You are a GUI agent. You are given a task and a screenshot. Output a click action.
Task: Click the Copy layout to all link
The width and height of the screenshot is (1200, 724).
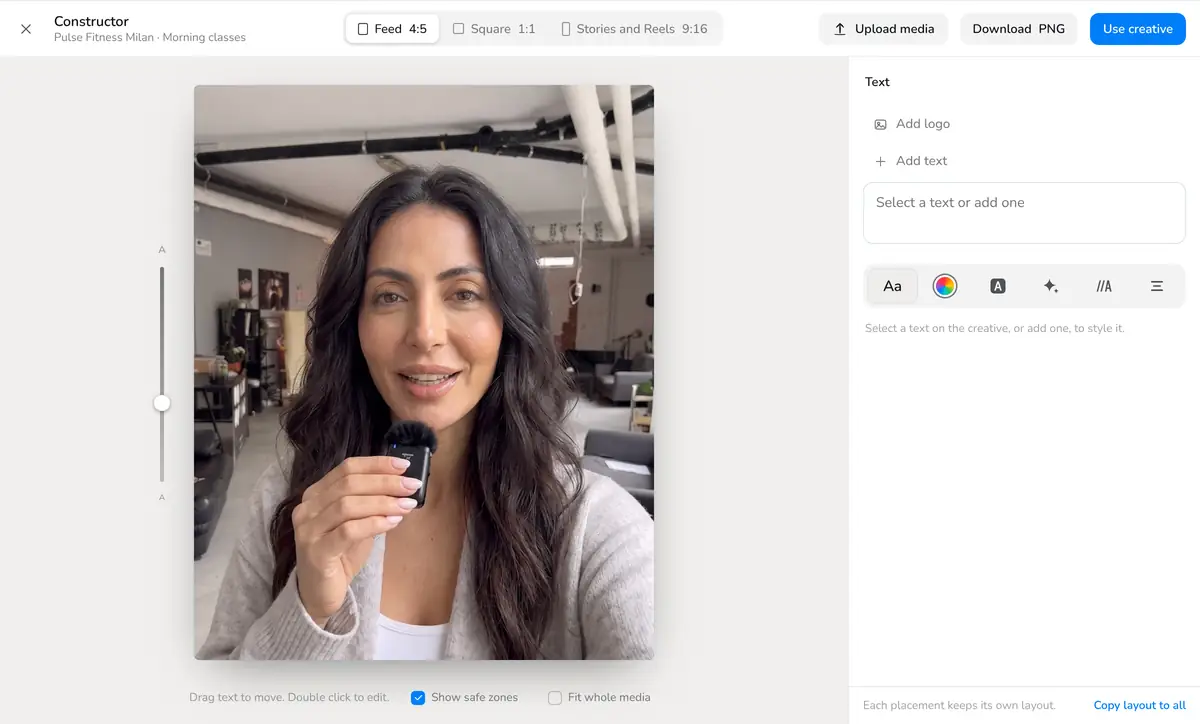pos(1139,706)
